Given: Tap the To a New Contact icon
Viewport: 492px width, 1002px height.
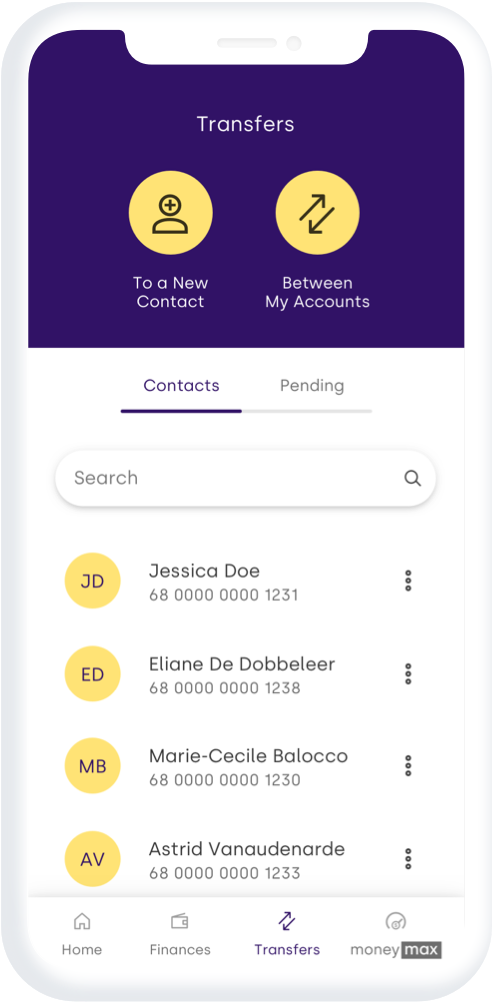Looking at the screenshot, I should (171, 213).
